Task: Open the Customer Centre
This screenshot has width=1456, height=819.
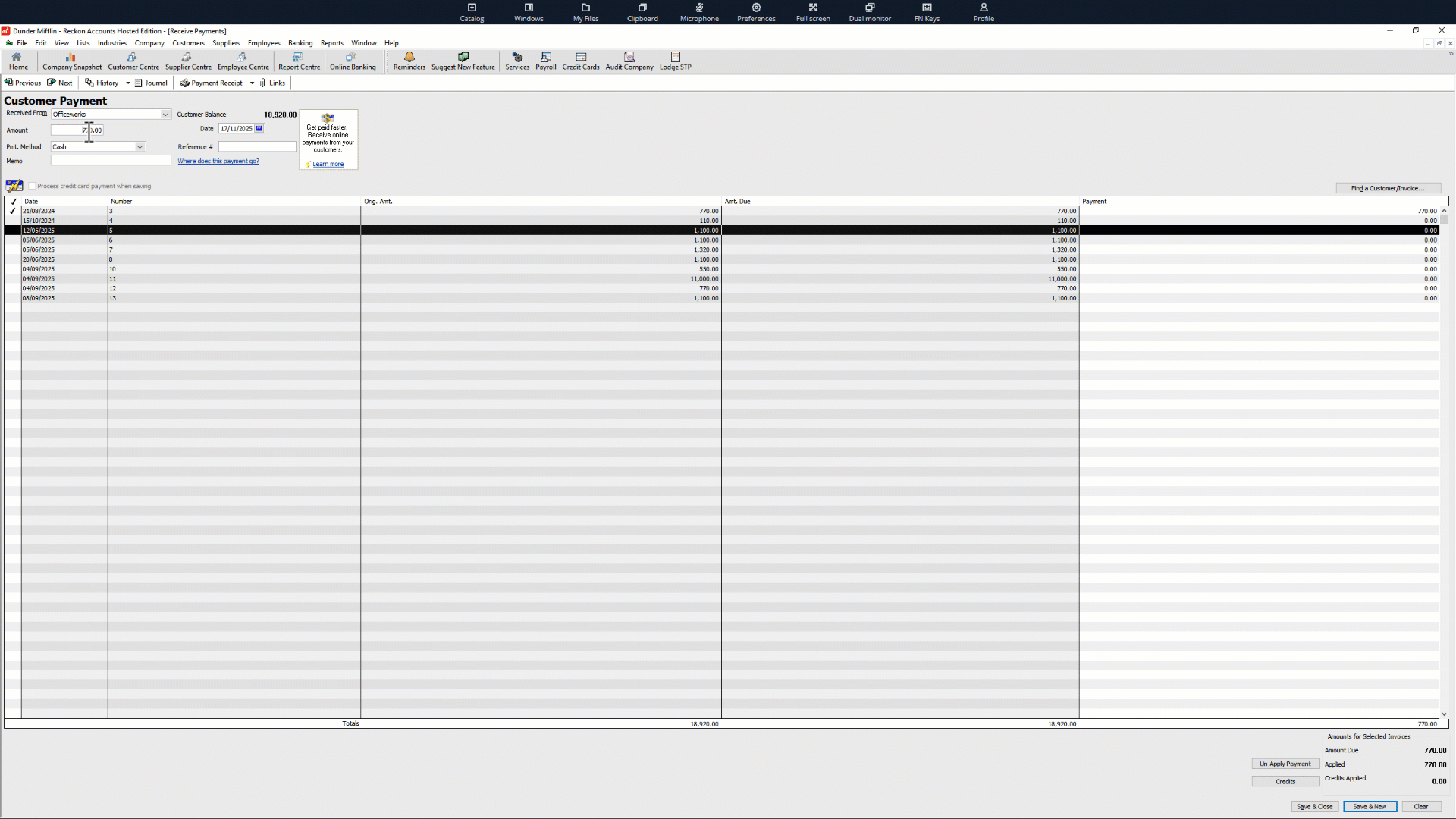Action: [x=133, y=61]
